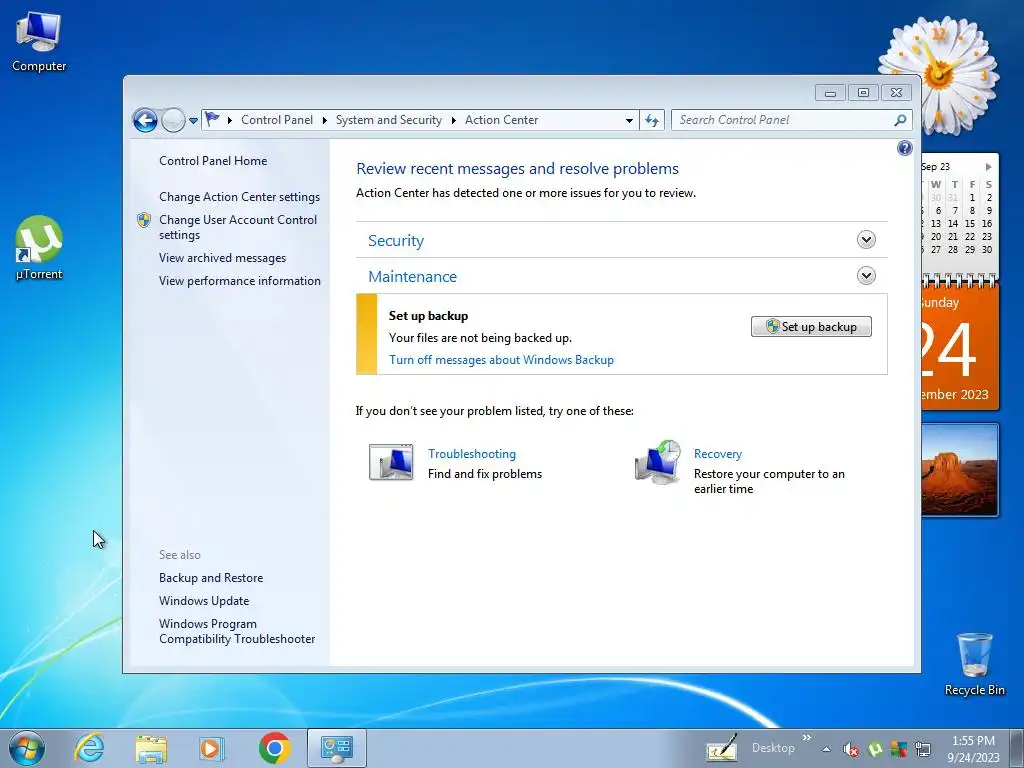Viewport: 1024px width, 768px height.
Task: Select Action Center breadcrumb item
Action: pyautogui.click(x=501, y=120)
